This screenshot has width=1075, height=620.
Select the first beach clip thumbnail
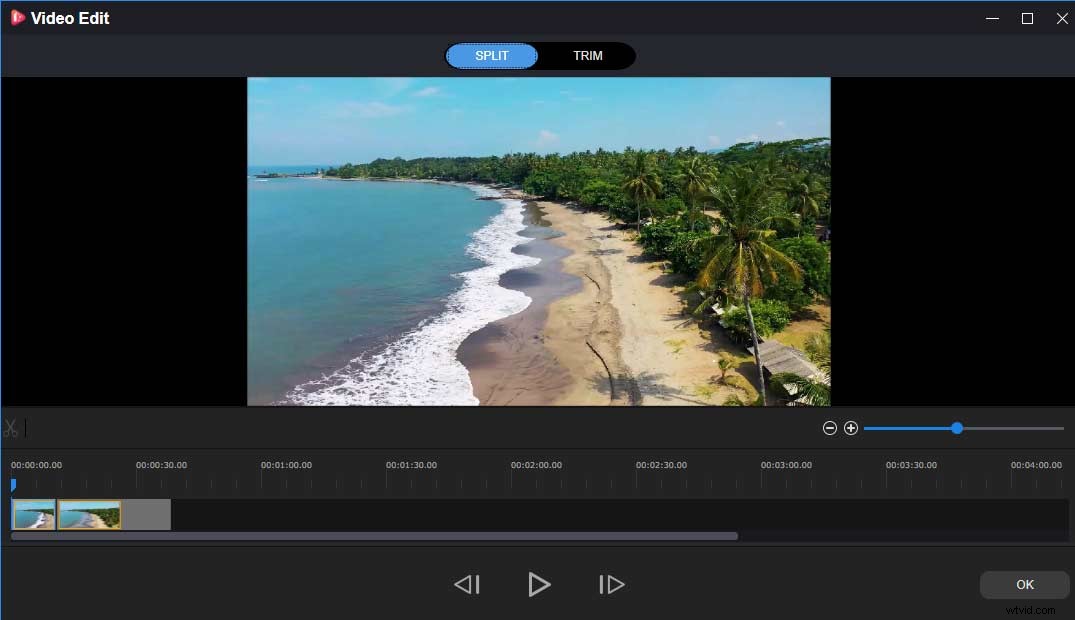[33, 514]
